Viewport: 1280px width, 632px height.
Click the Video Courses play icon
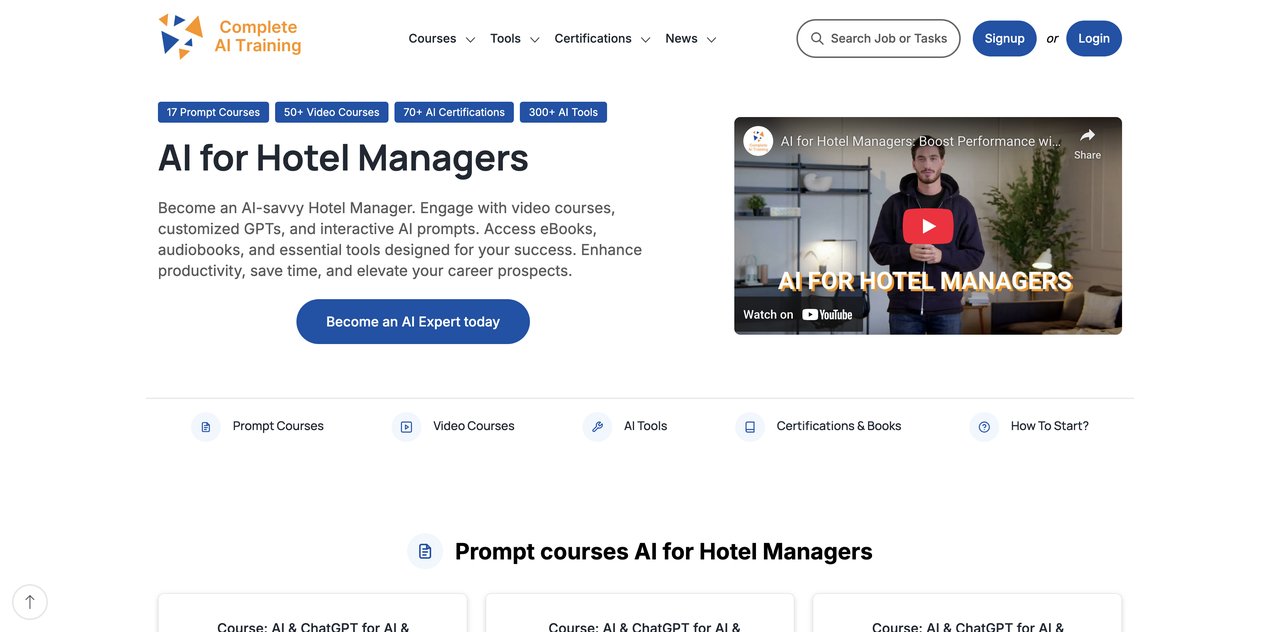(406, 427)
